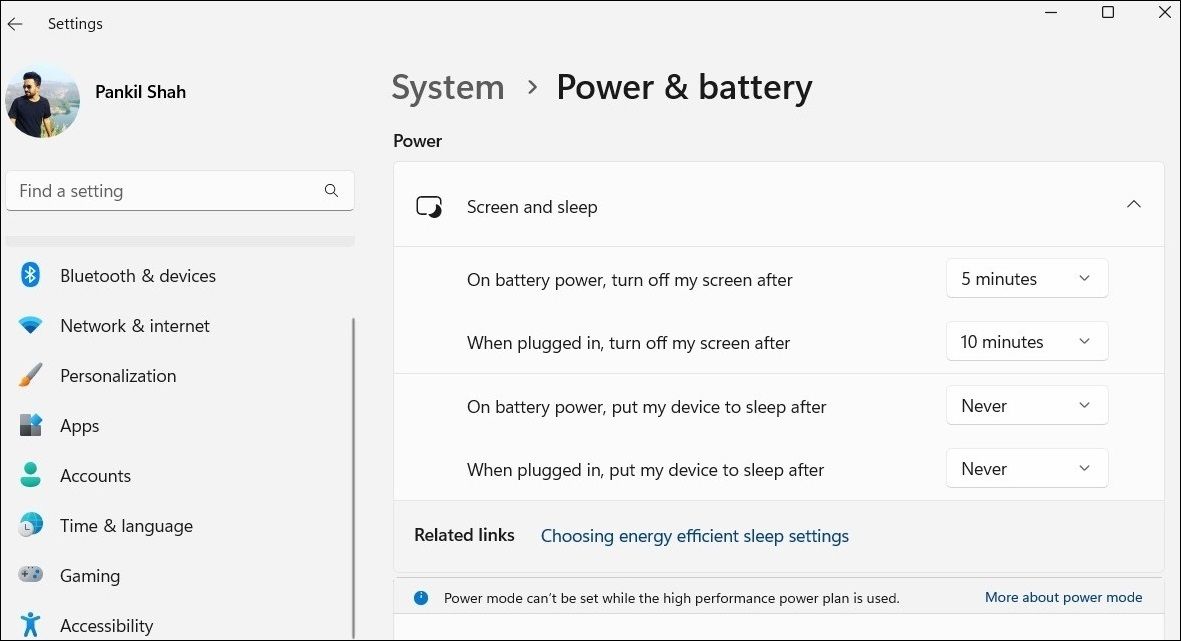Select the Accessibility figure icon
The image size is (1181, 641).
[29, 624]
